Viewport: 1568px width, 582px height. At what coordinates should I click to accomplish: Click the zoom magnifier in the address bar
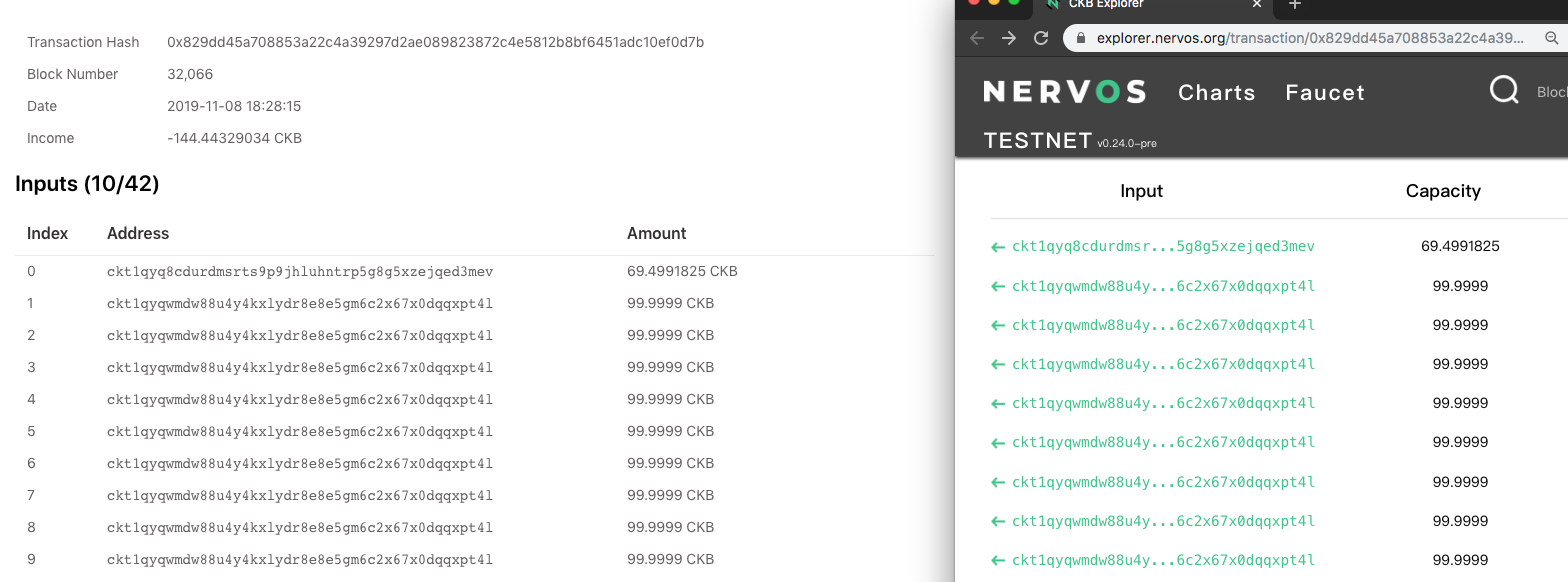coord(1552,38)
